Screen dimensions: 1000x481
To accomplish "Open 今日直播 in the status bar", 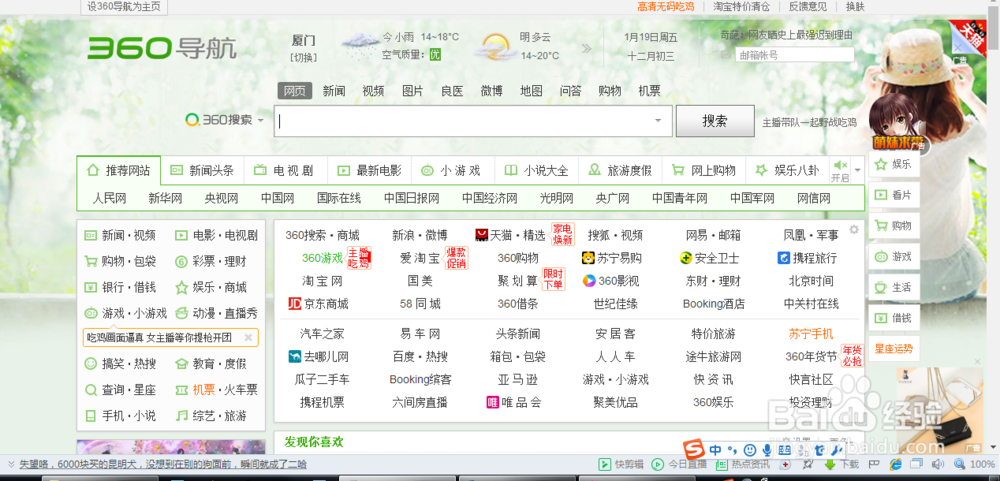I will point(679,464).
